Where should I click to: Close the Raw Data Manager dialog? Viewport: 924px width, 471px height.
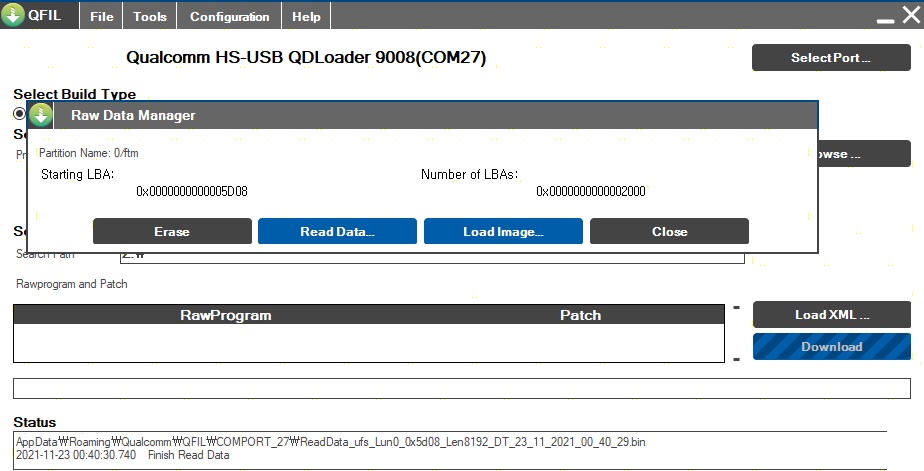[x=669, y=231]
